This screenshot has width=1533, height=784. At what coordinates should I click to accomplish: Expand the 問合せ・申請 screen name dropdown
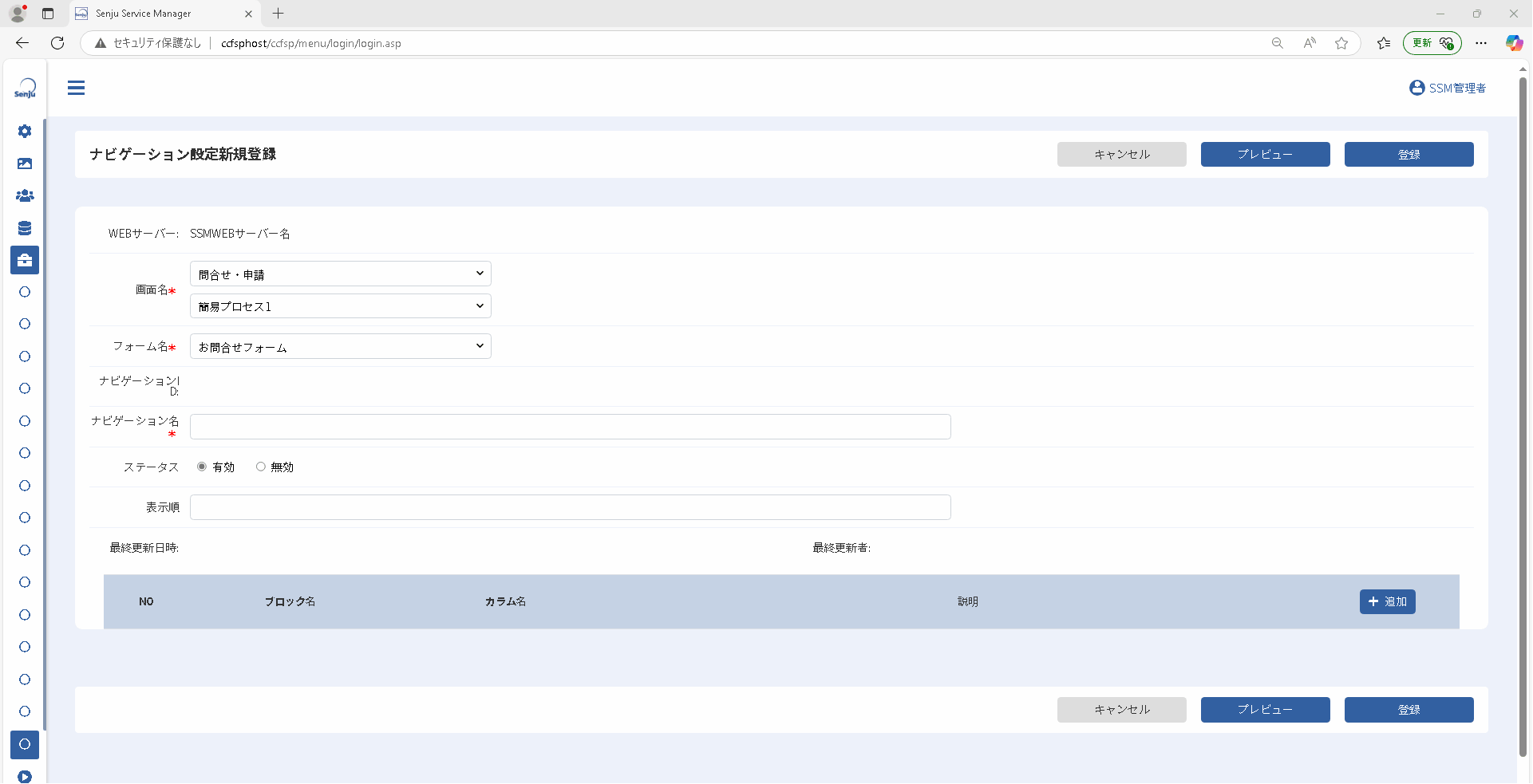[x=341, y=274]
